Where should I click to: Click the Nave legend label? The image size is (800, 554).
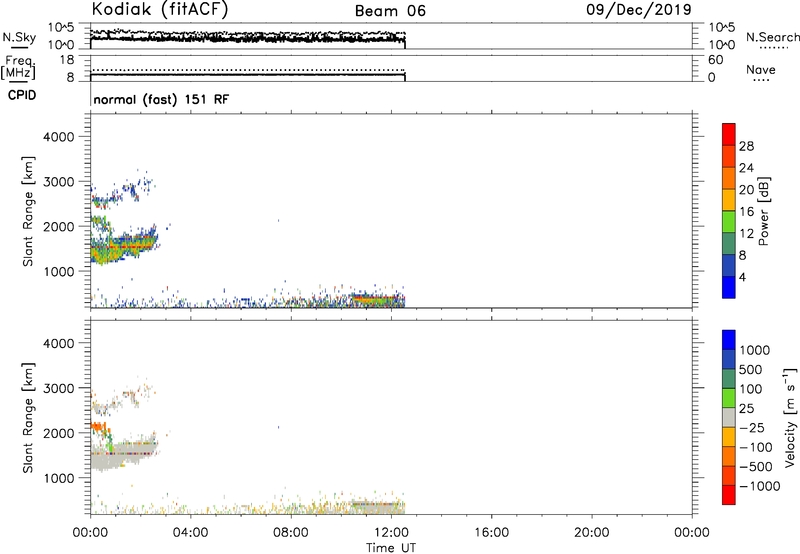[x=761, y=70]
